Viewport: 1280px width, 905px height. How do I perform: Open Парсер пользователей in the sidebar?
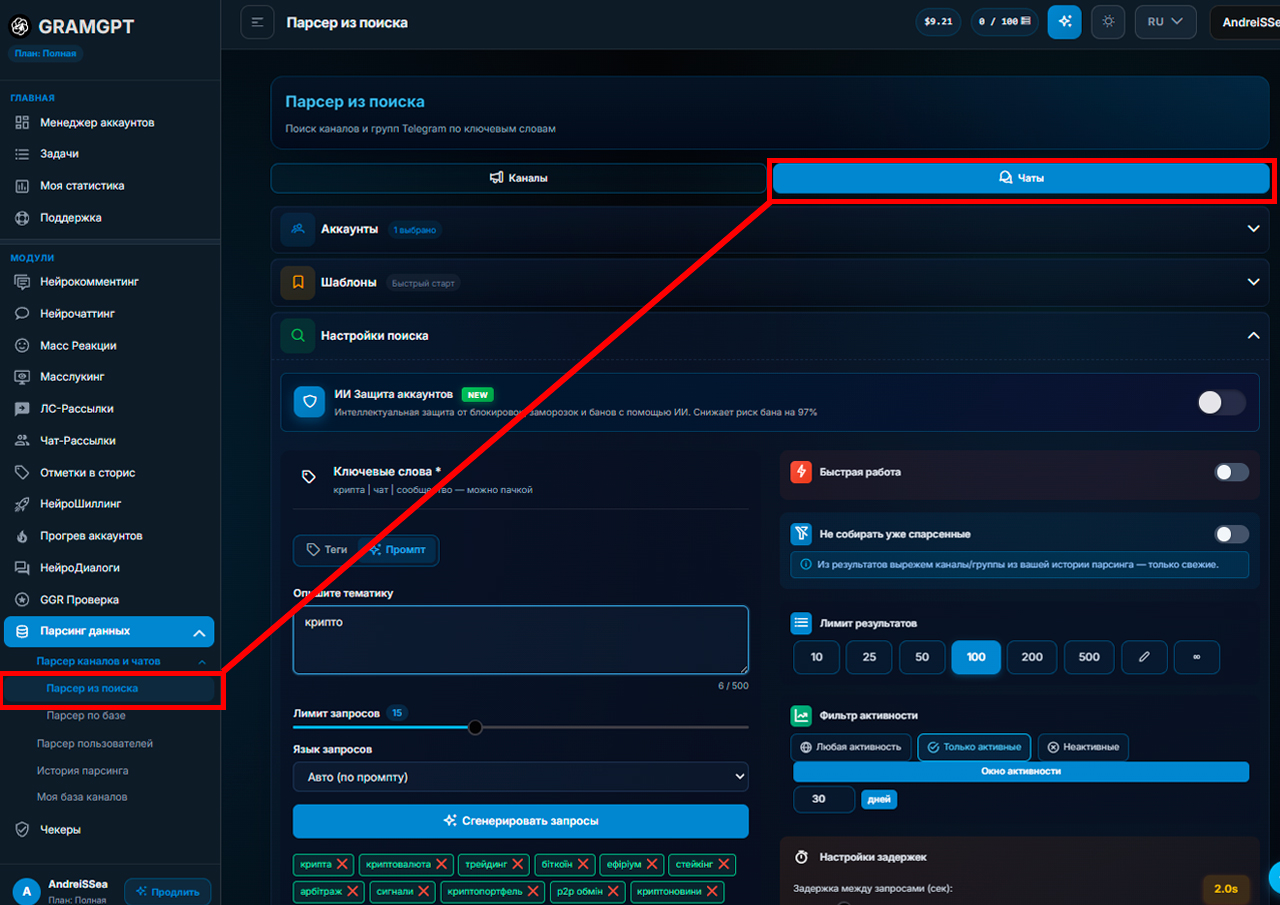point(95,744)
